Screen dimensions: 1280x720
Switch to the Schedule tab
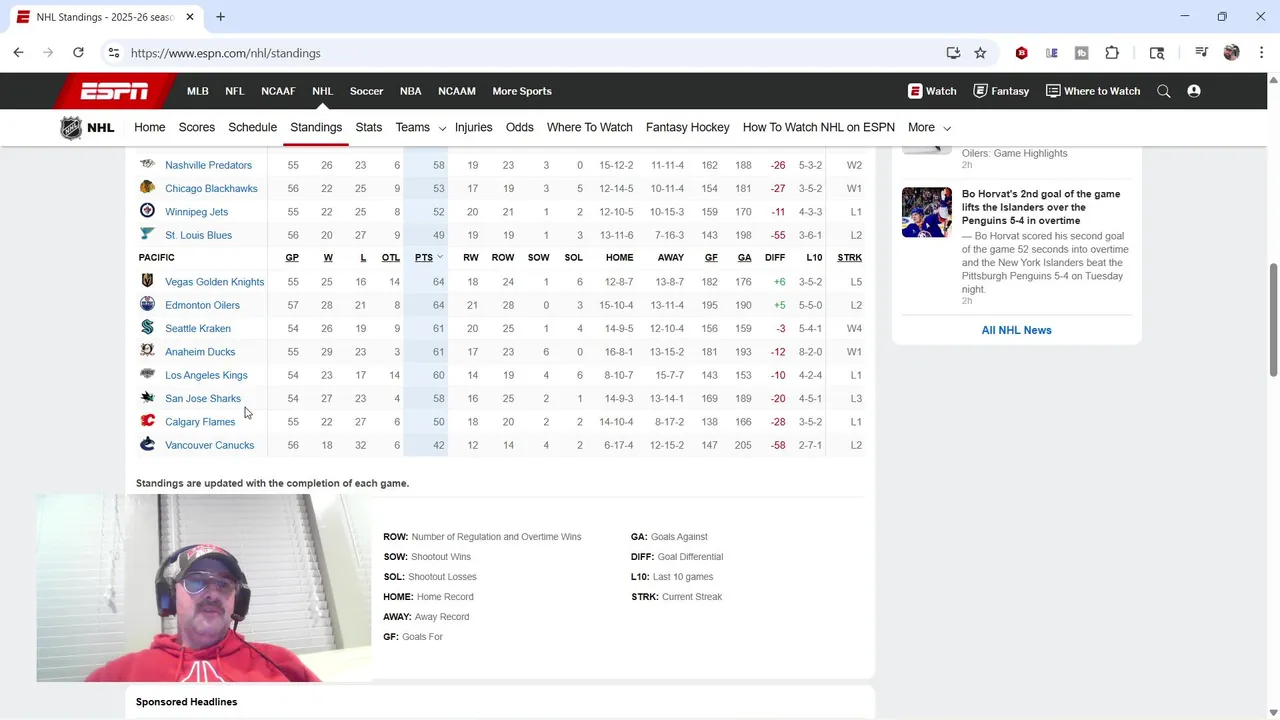coord(252,127)
